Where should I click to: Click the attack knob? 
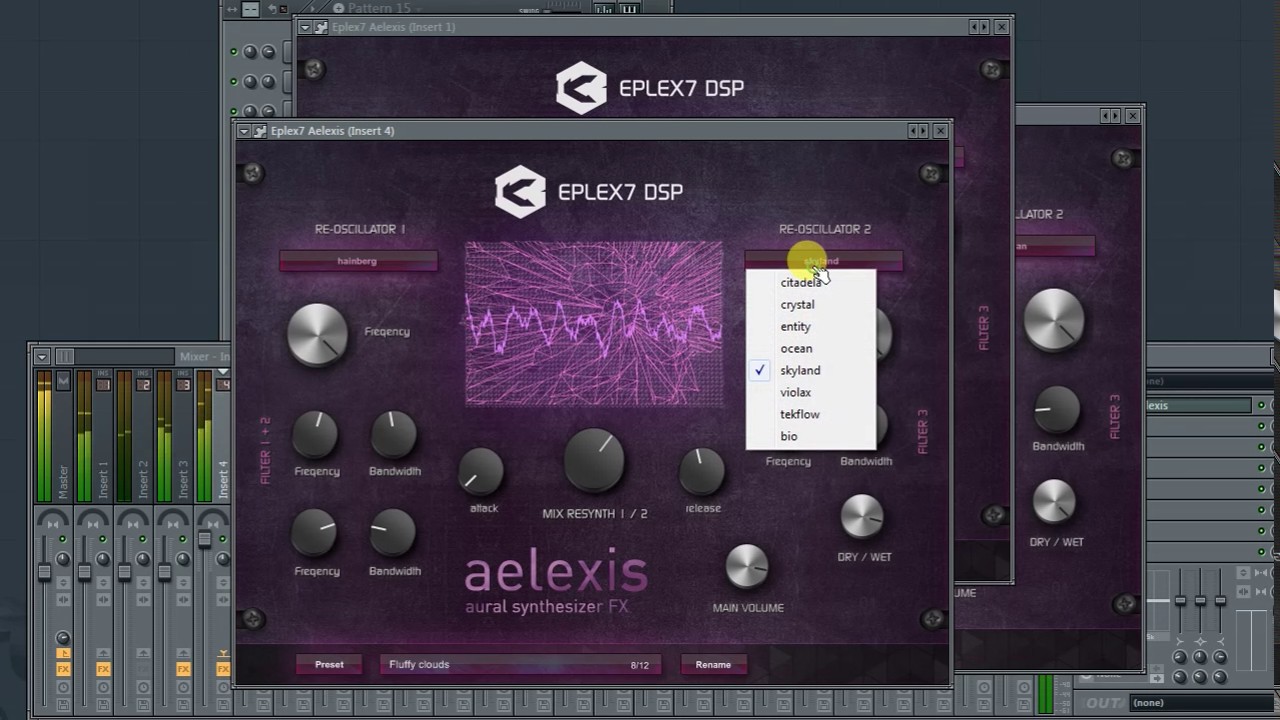(481, 472)
